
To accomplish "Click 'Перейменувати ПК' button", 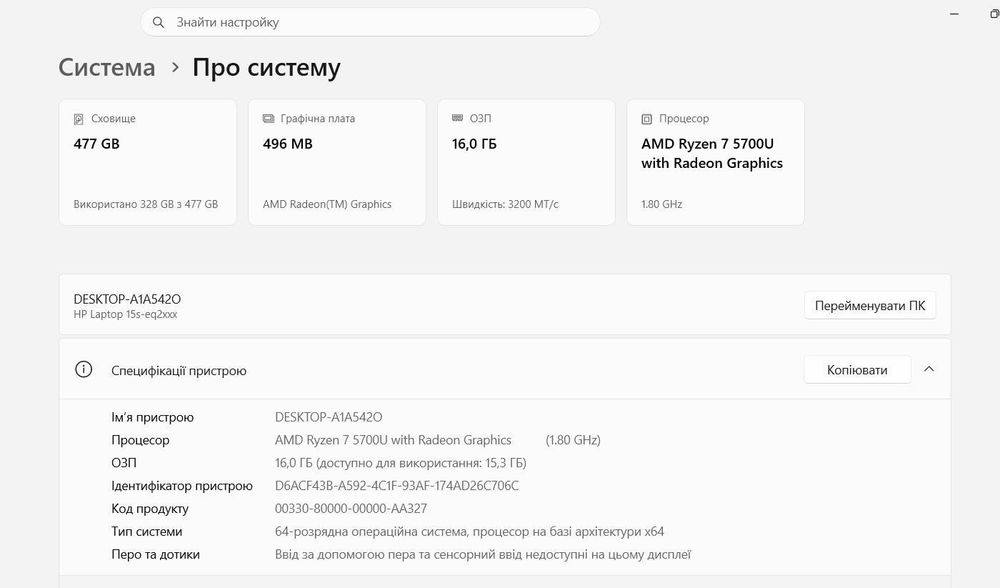I will pos(870,305).
